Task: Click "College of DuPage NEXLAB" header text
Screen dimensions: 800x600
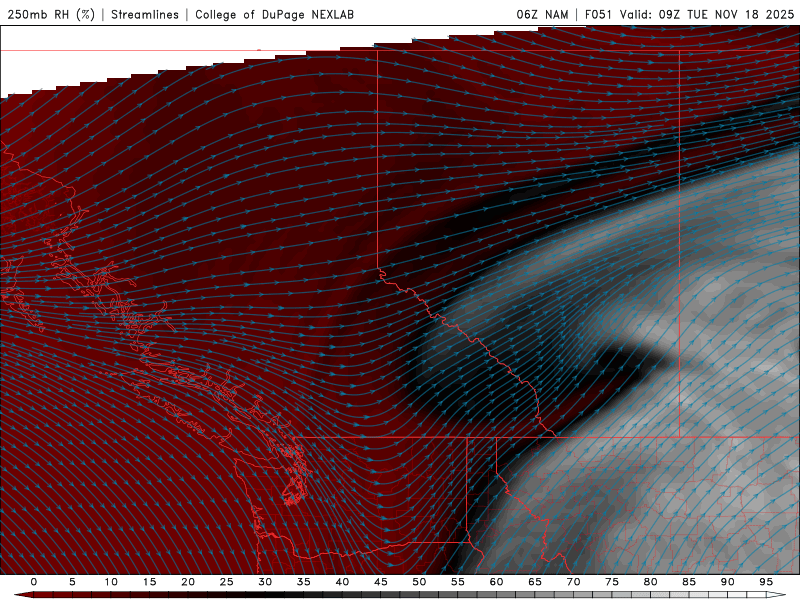Action: (x=274, y=14)
